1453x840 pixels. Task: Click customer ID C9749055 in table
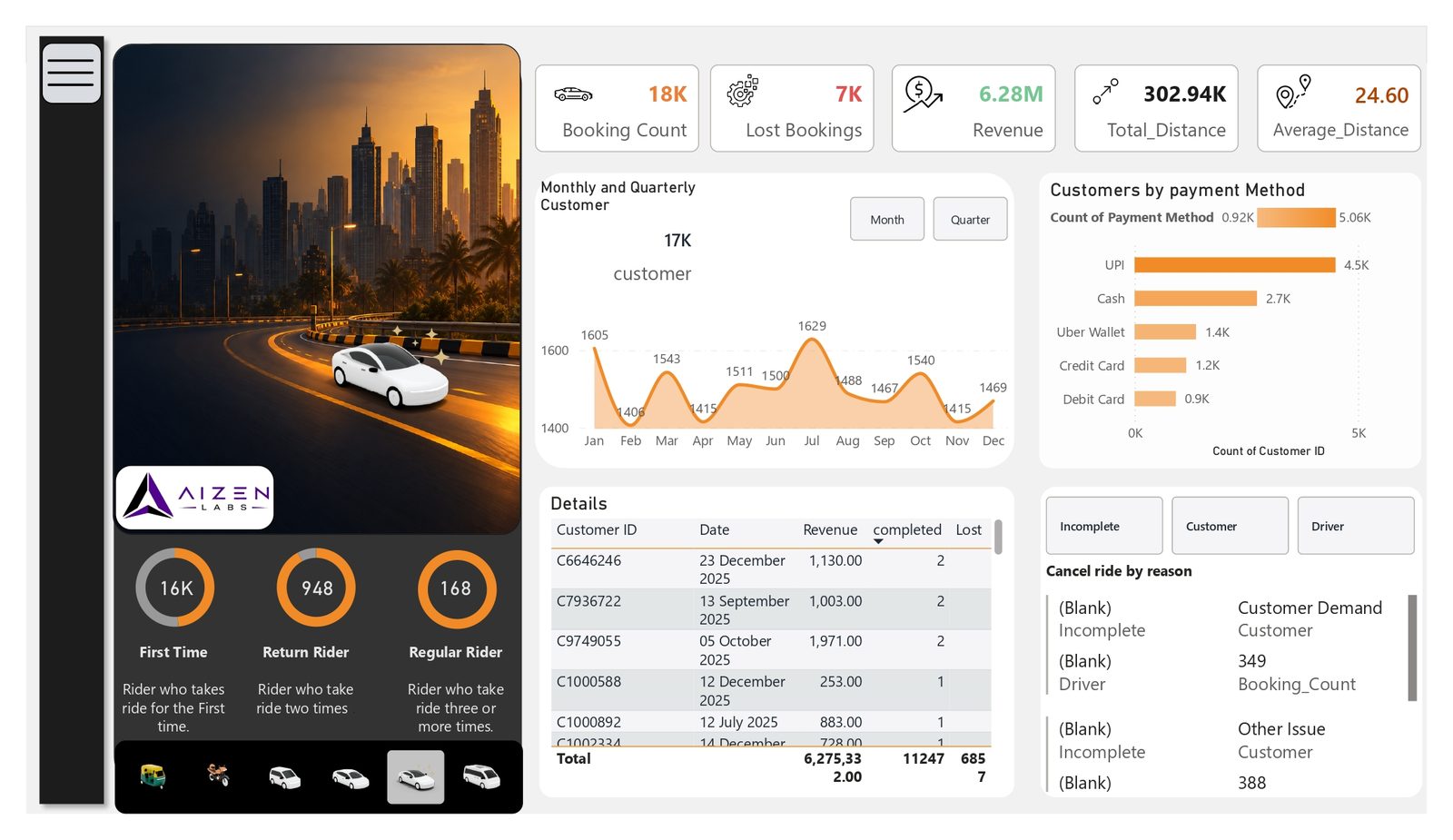(588, 641)
